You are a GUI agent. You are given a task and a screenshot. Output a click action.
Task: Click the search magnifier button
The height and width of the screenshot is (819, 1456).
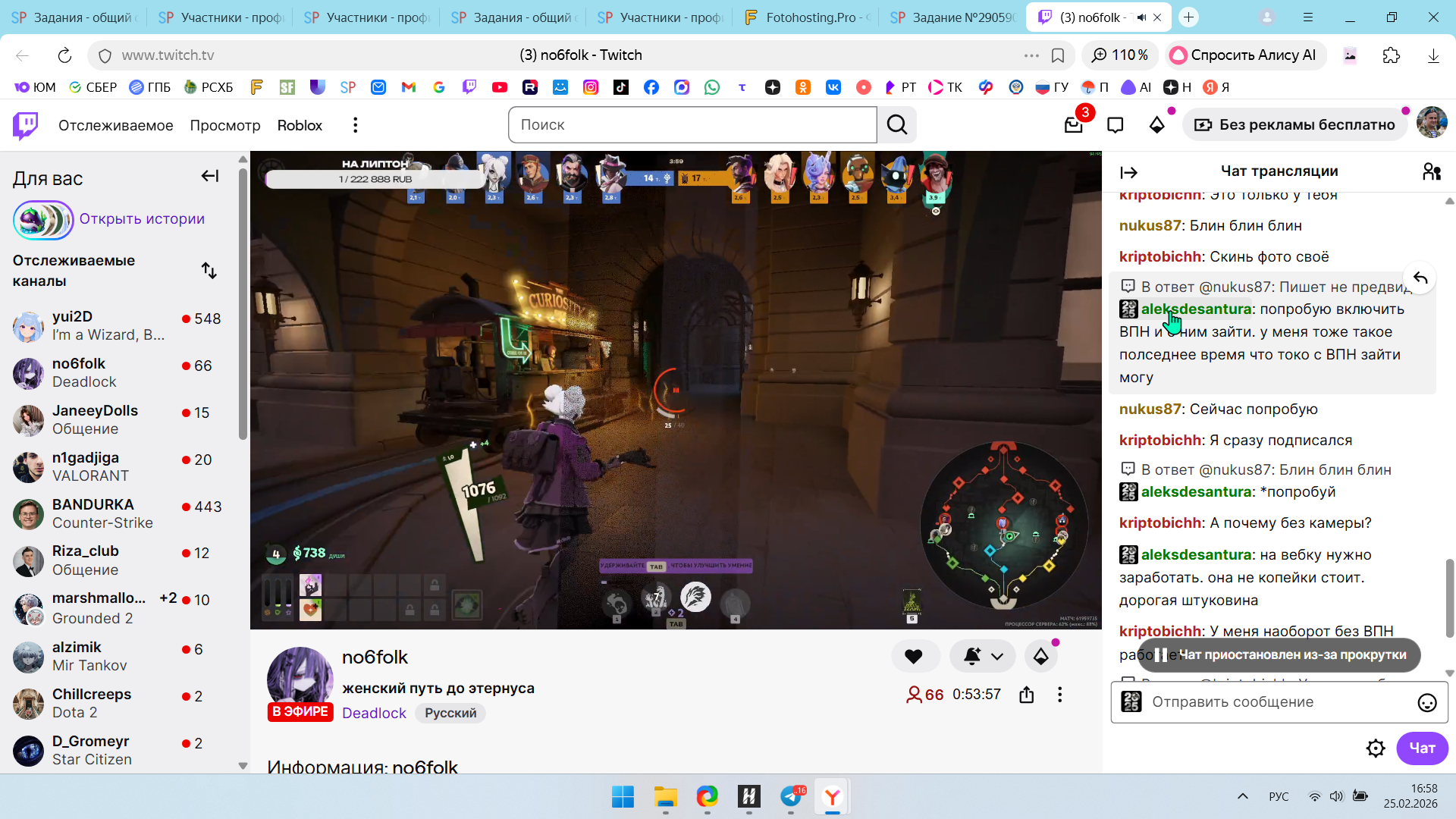[x=897, y=125]
